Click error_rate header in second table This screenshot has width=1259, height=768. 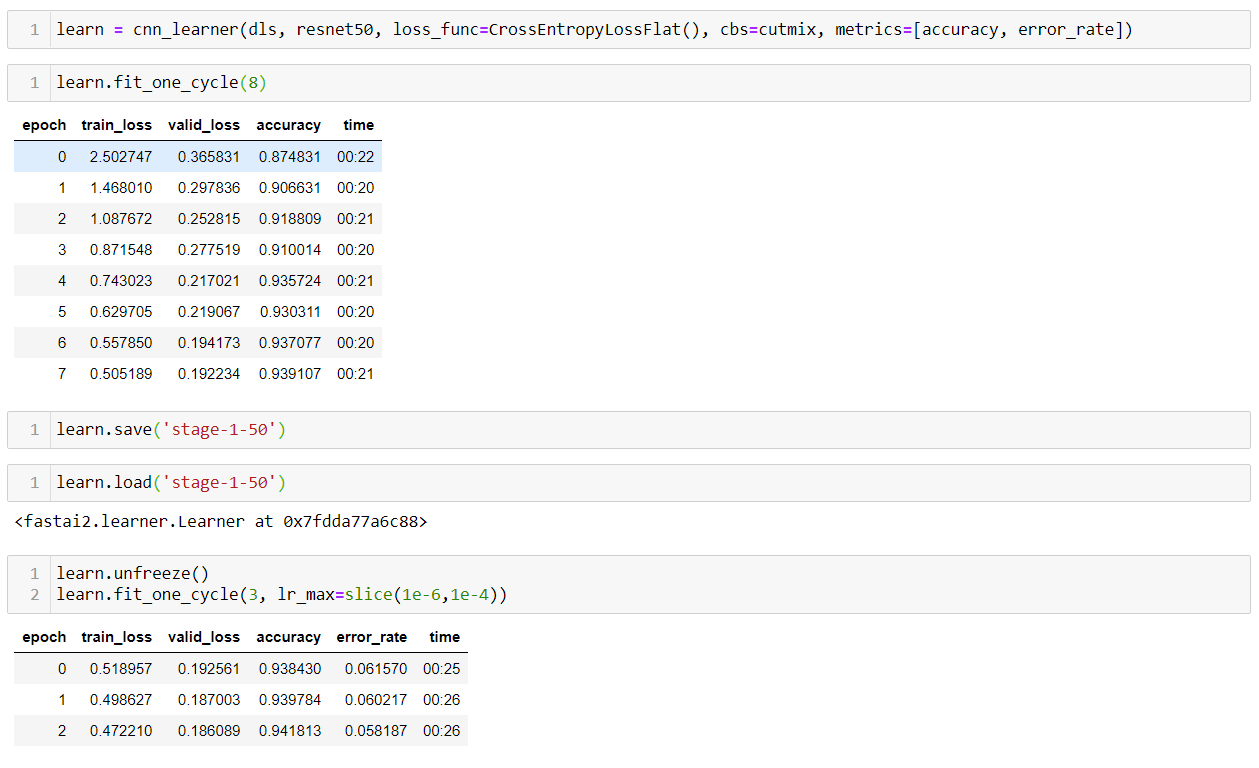pyautogui.click(x=372, y=637)
